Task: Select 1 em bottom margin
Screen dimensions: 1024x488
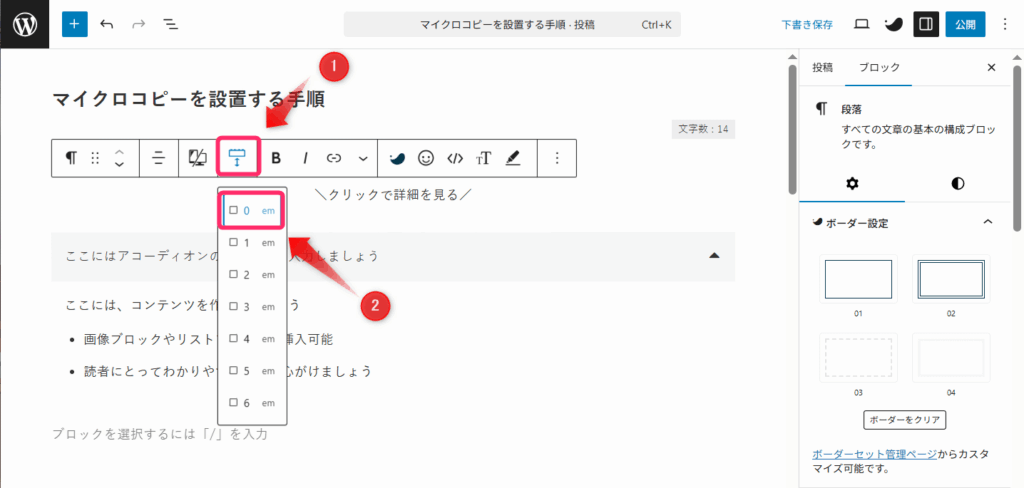Action: point(252,242)
